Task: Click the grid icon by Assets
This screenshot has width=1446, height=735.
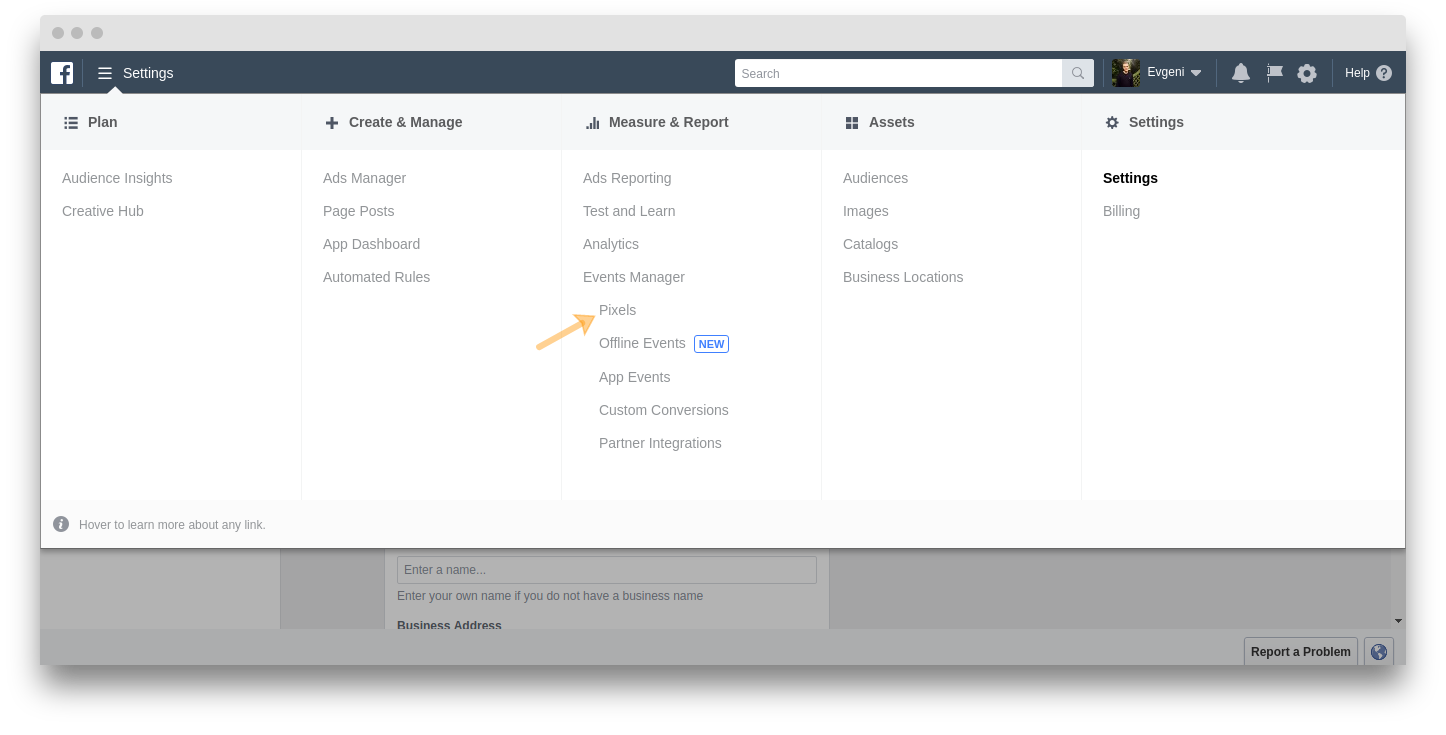Action: pos(852,123)
